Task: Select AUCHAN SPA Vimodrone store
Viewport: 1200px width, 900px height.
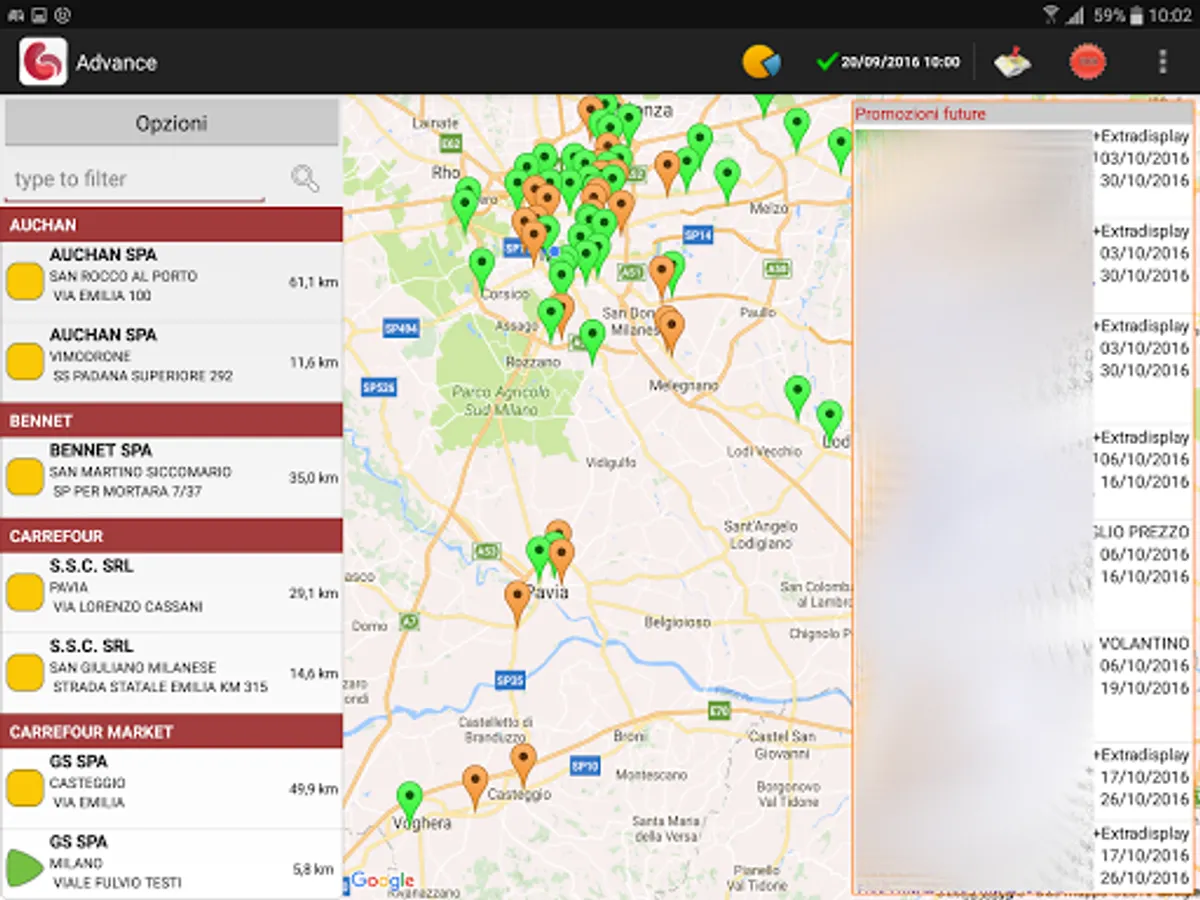Action: pyautogui.click(x=171, y=361)
